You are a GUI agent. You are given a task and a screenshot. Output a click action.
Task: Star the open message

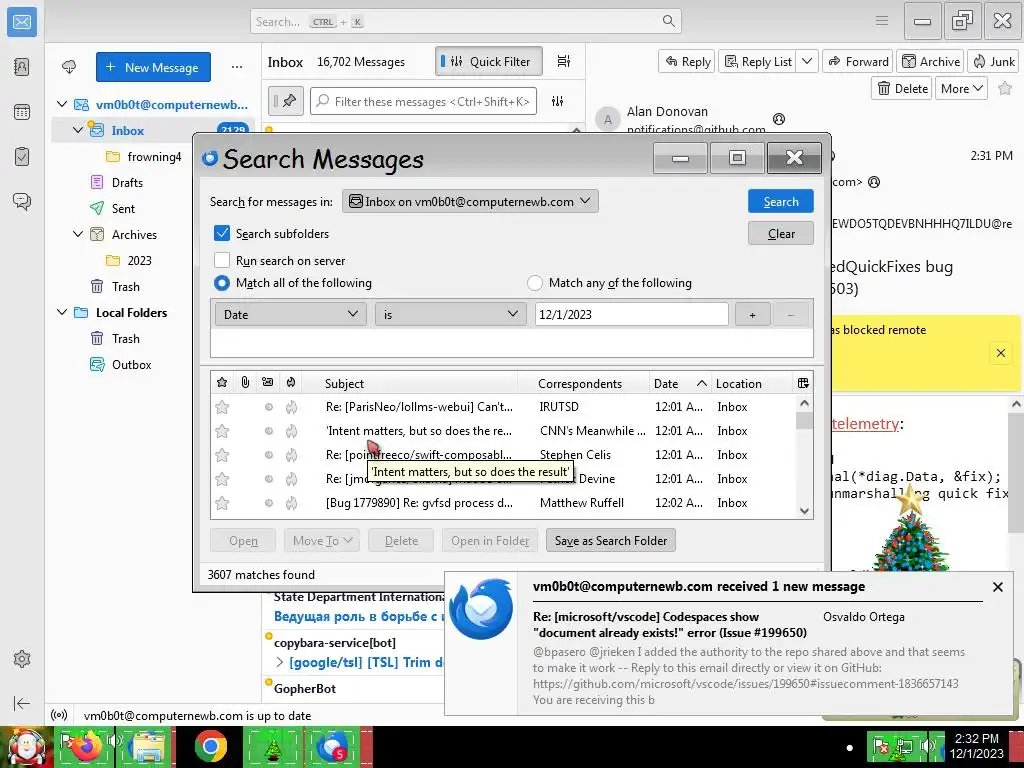tap(1005, 88)
